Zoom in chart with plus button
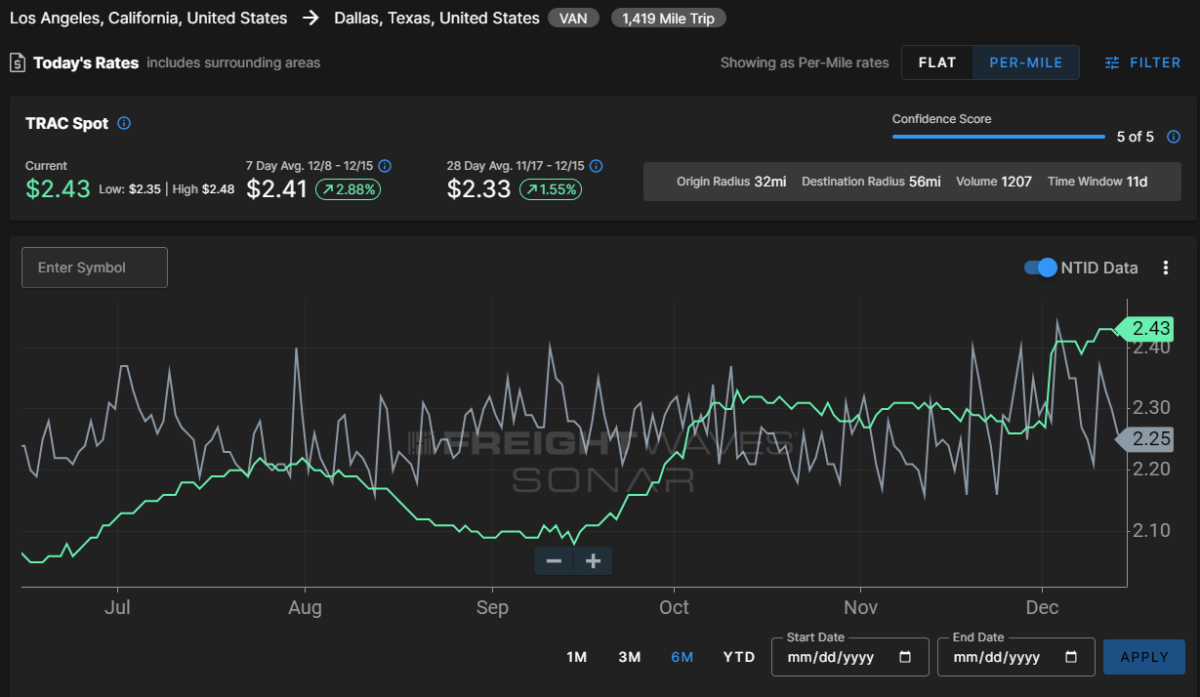Viewport: 1200px width, 697px height. pyautogui.click(x=593, y=561)
